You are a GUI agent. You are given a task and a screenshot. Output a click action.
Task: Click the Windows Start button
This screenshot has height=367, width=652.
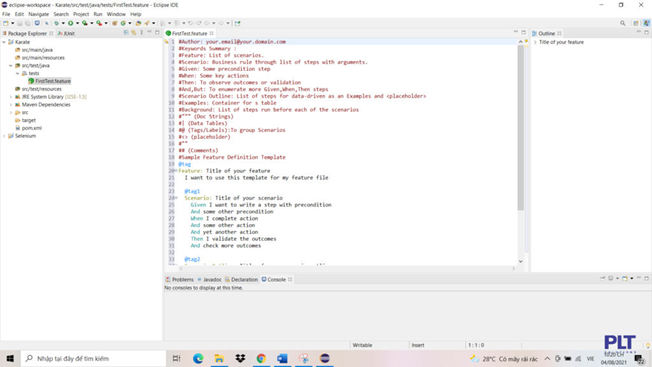click(x=10, y=358)
